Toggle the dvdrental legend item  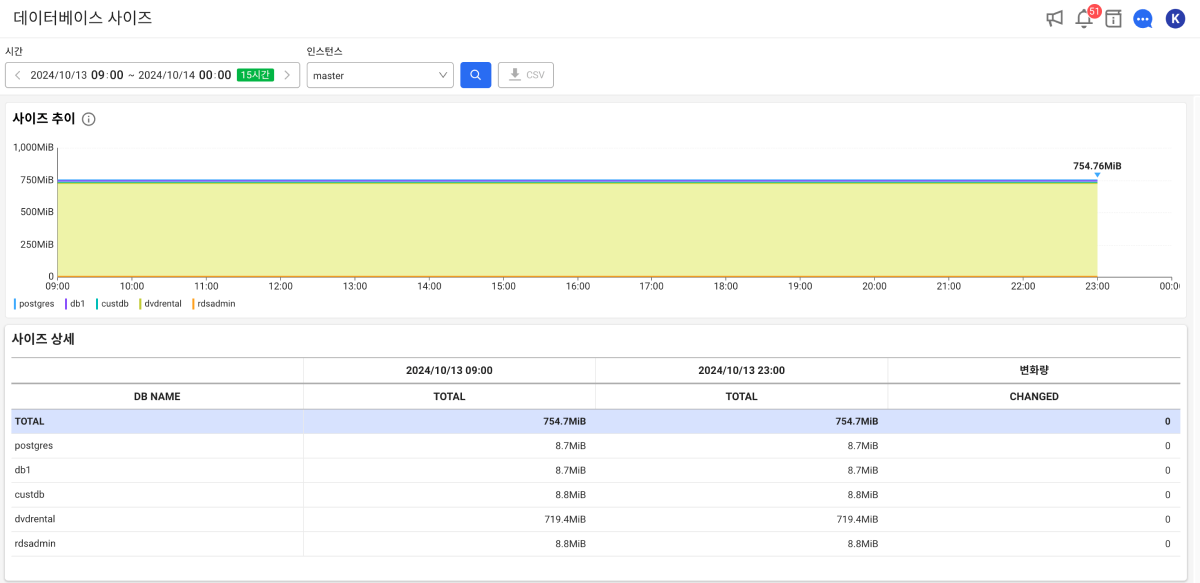[x=161, y=303]
